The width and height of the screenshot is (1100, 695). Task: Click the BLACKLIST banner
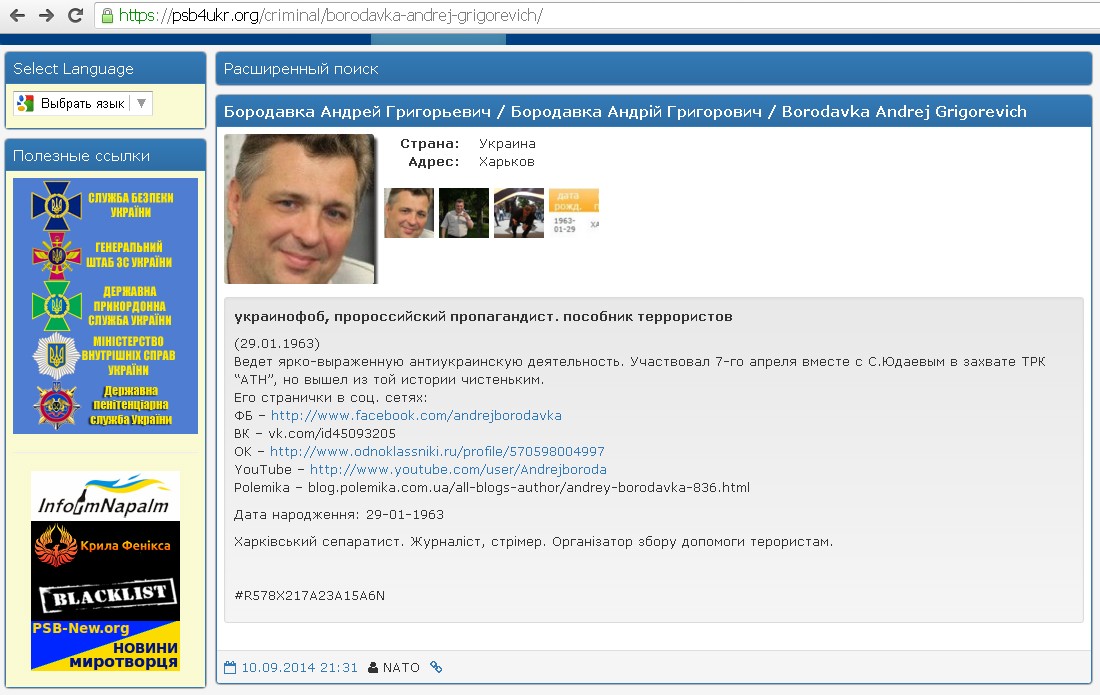click(105, 597)
